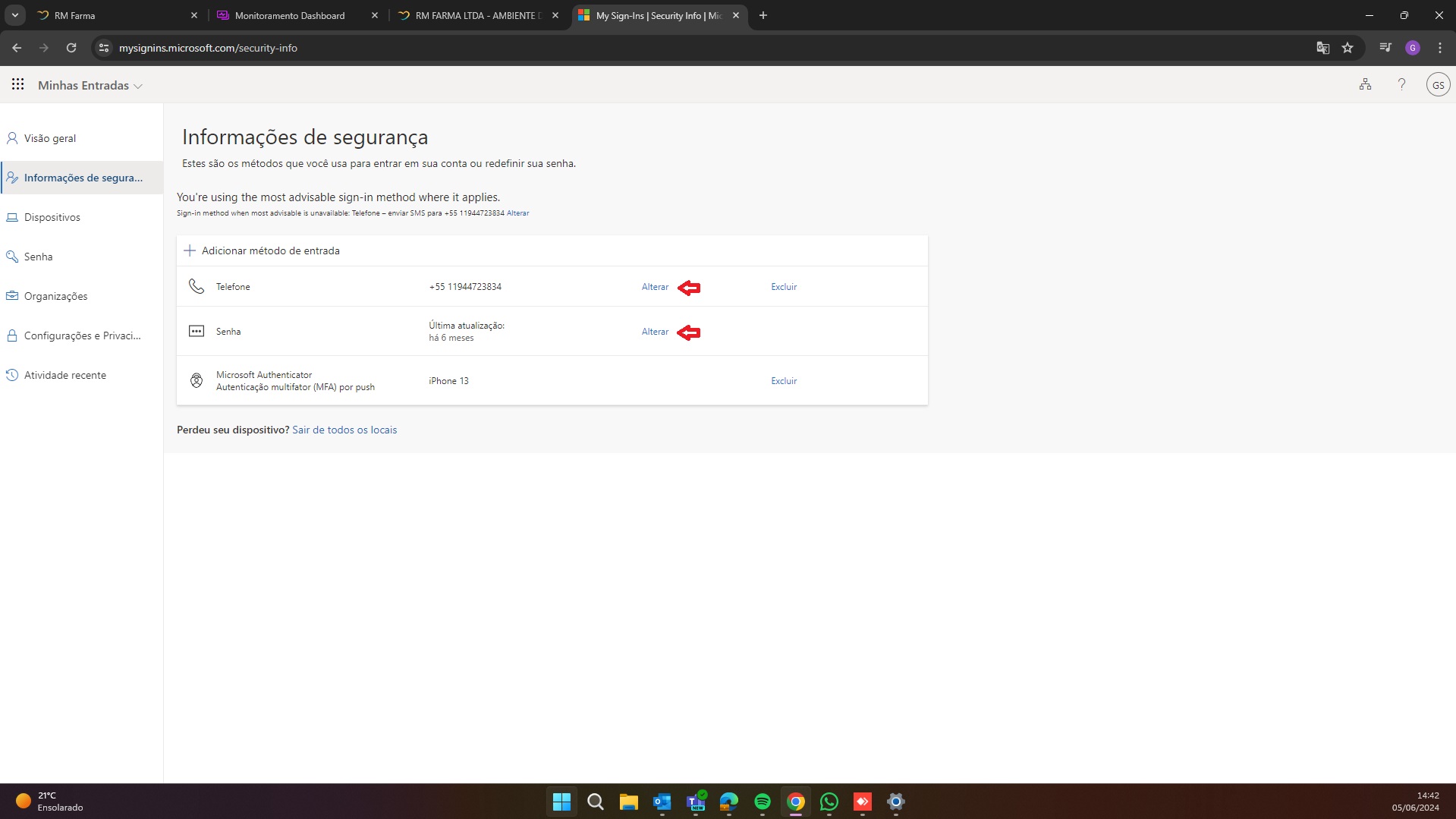This screenshot has height=819, width=1456.
Task: Click Alterar for the Telefone method
Action: [x=655, y=287]
